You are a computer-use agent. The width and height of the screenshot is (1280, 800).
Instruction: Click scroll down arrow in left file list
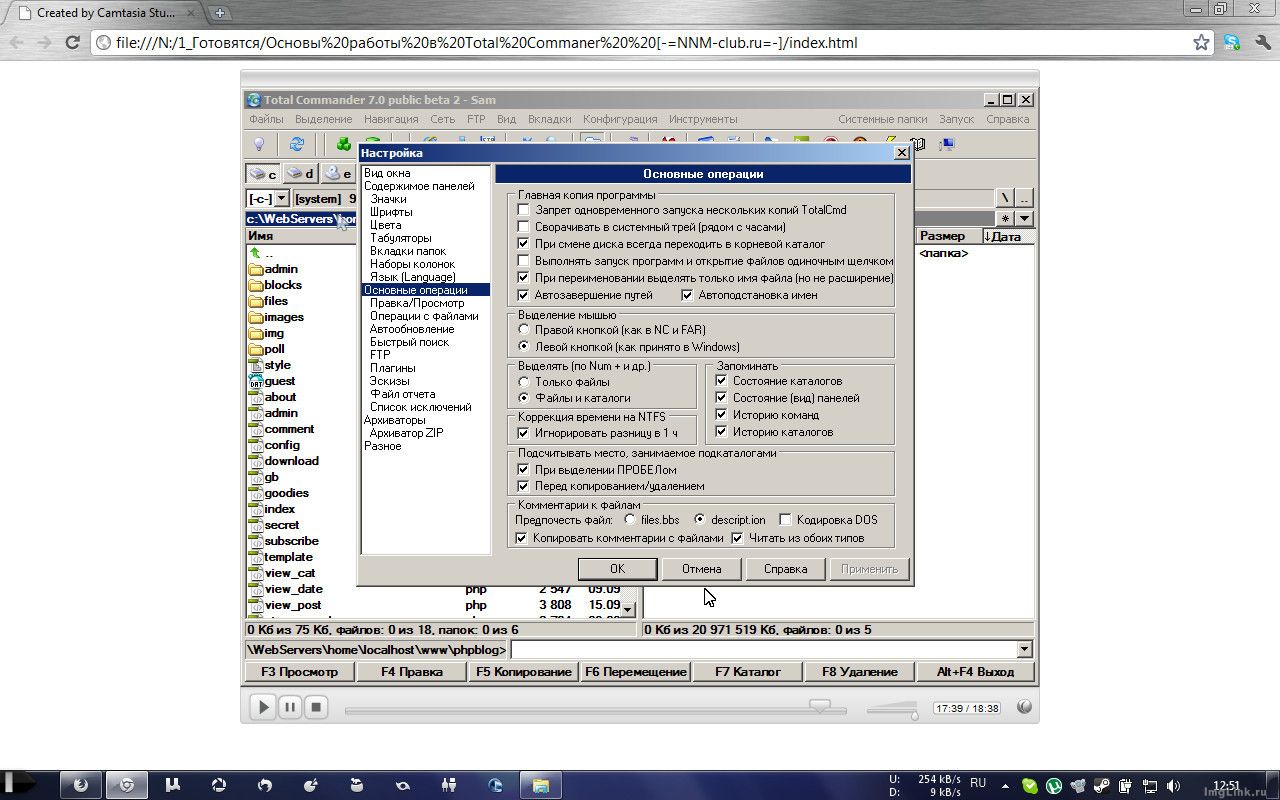(x=627, y=609)
